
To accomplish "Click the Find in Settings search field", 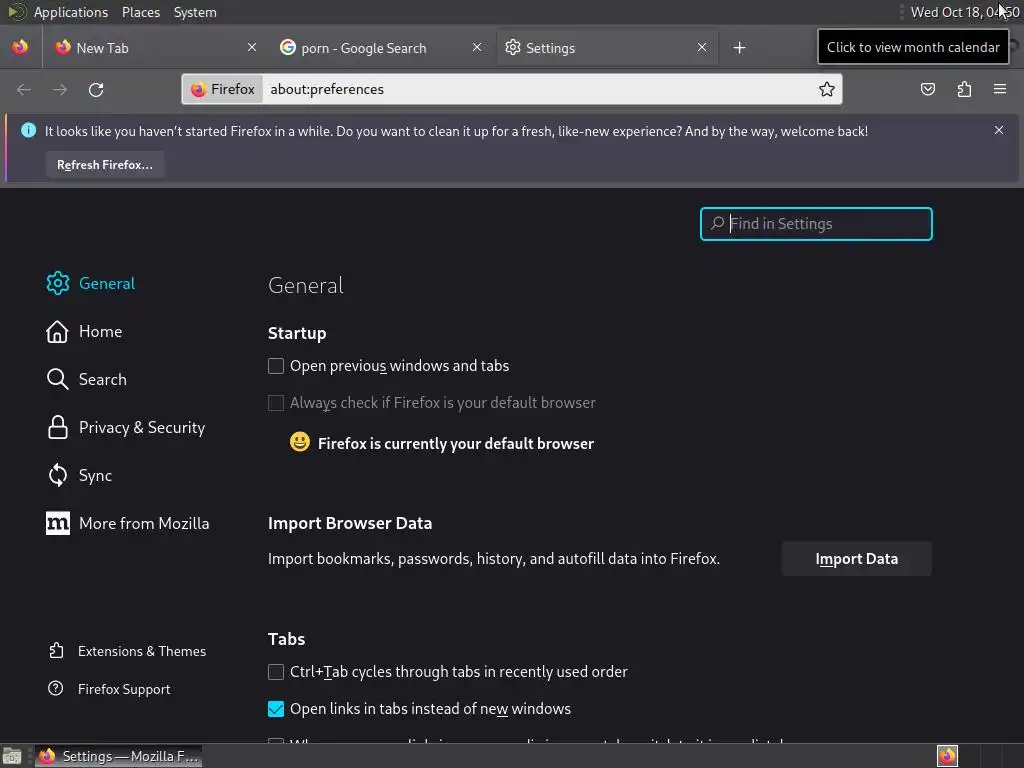I will (x=826, y=224).
